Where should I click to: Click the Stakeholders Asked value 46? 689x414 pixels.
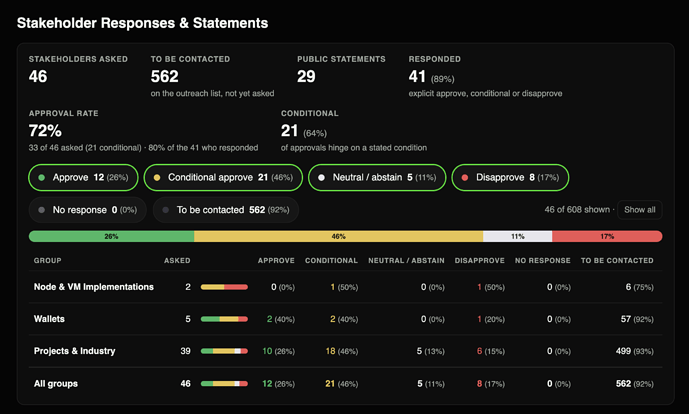(x=38, y=76)
